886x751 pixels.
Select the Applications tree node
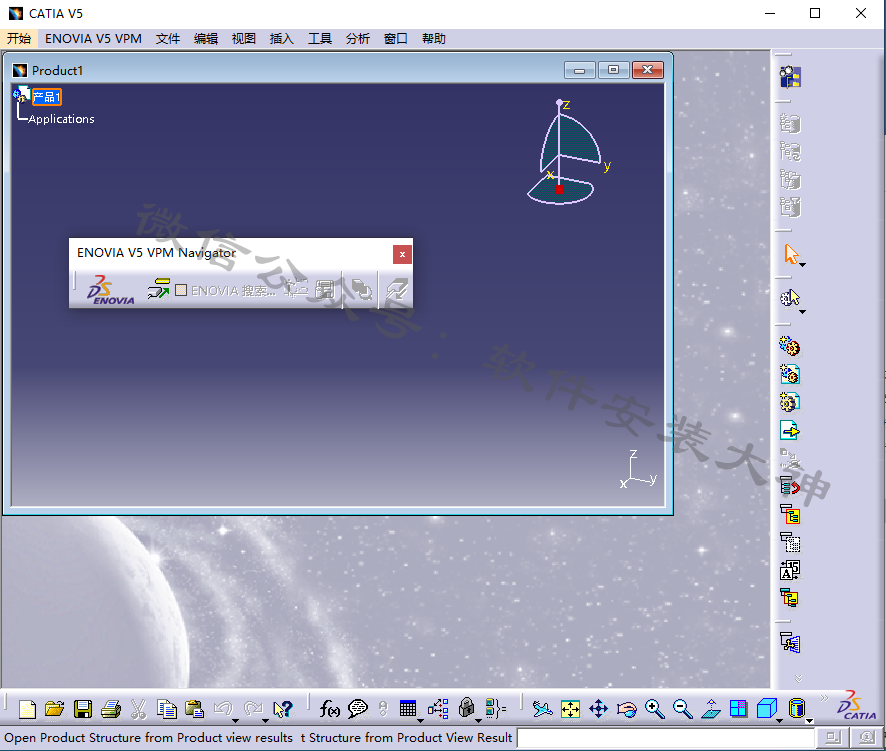click(x=61, y=119)
